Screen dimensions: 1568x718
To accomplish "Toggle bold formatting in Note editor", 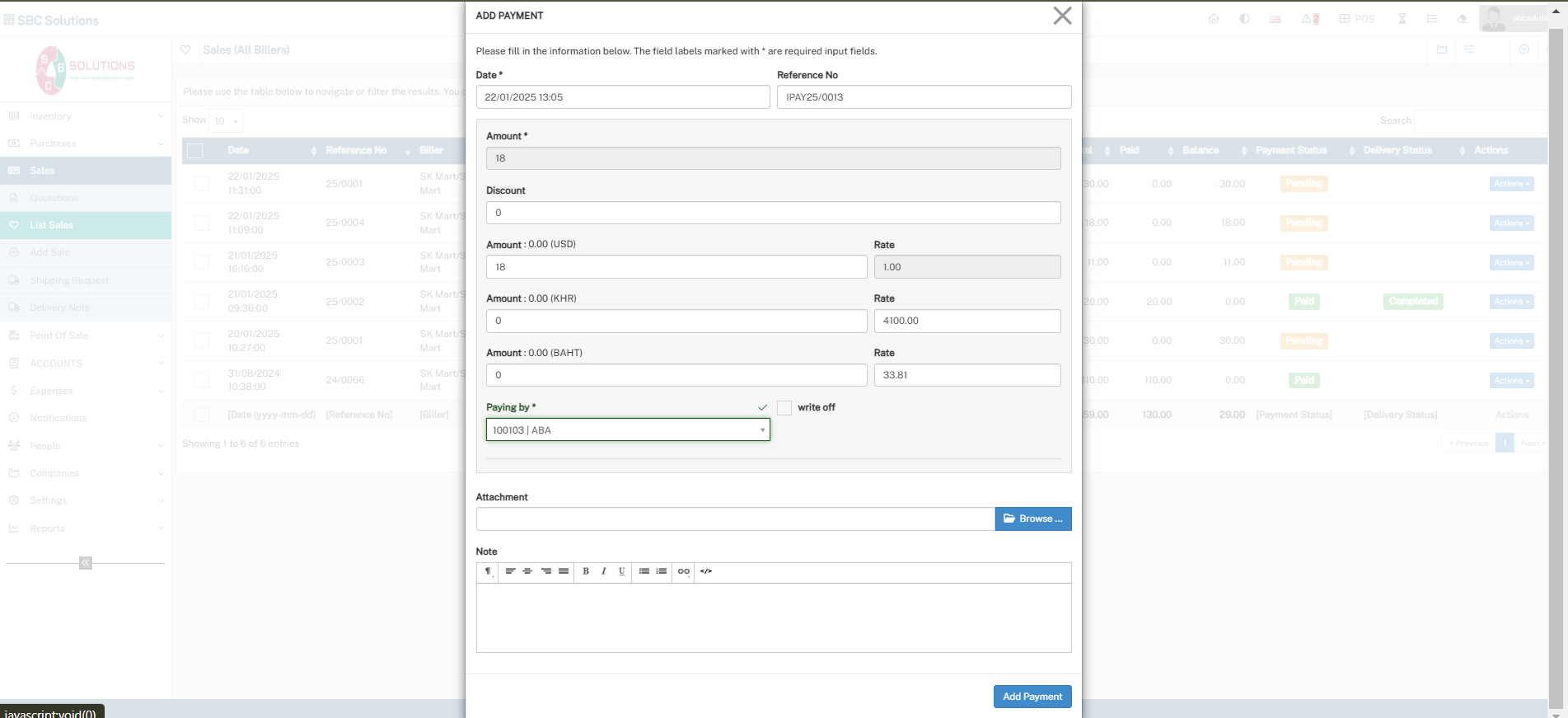I will click(586, 571).
